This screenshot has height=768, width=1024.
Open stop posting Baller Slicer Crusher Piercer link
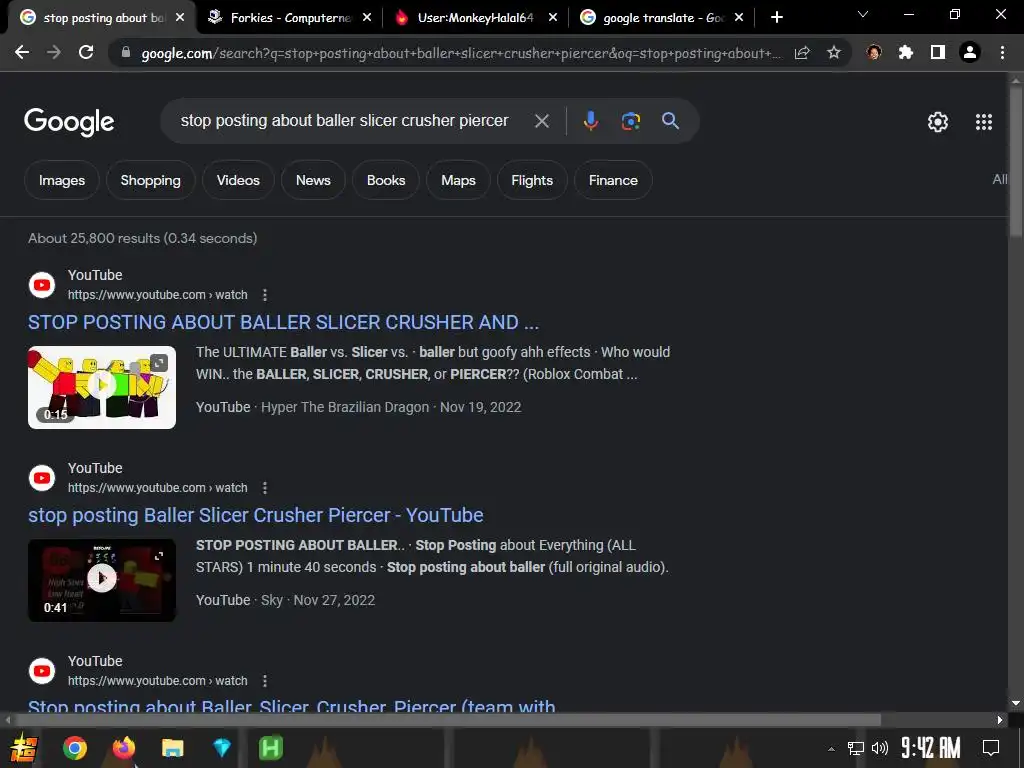point(255,515)
